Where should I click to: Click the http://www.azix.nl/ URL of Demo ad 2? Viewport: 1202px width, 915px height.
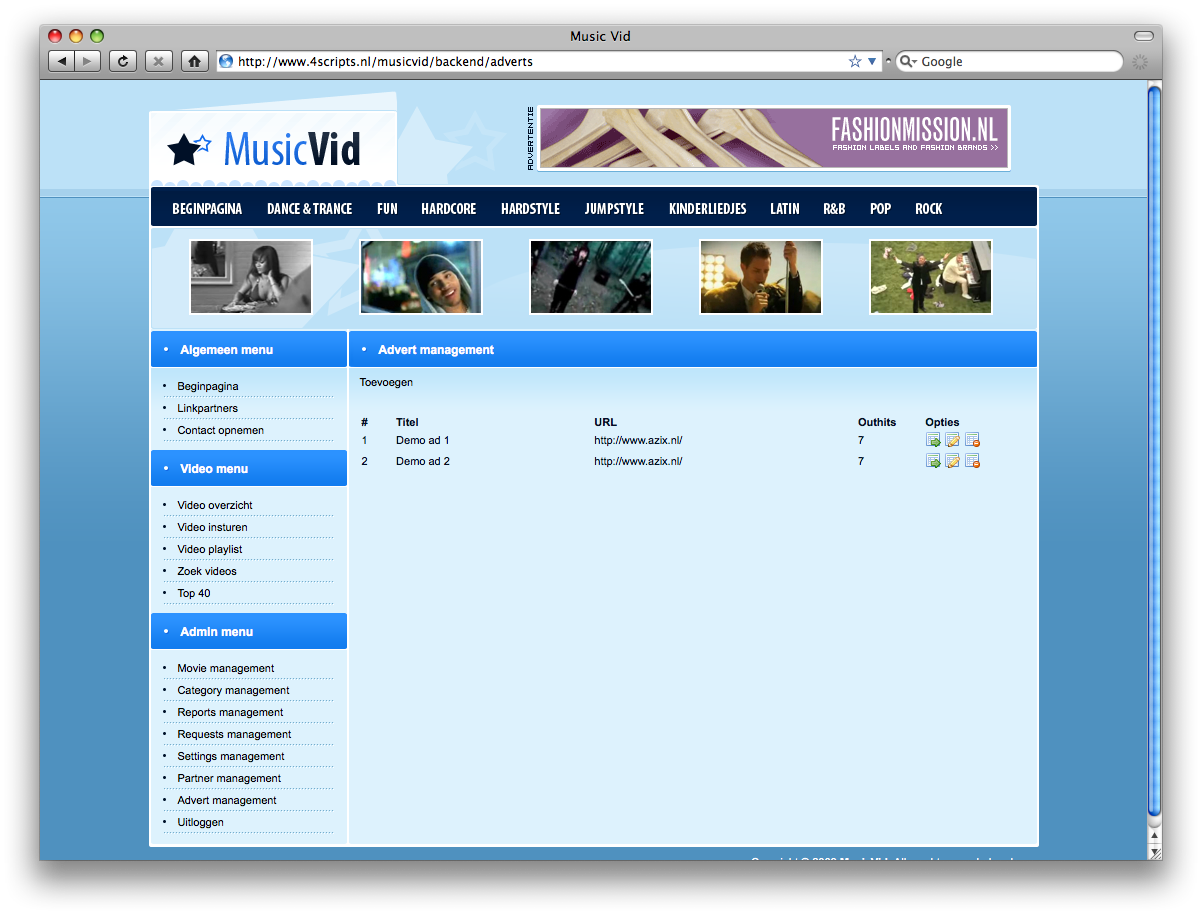tap(638, 461)
